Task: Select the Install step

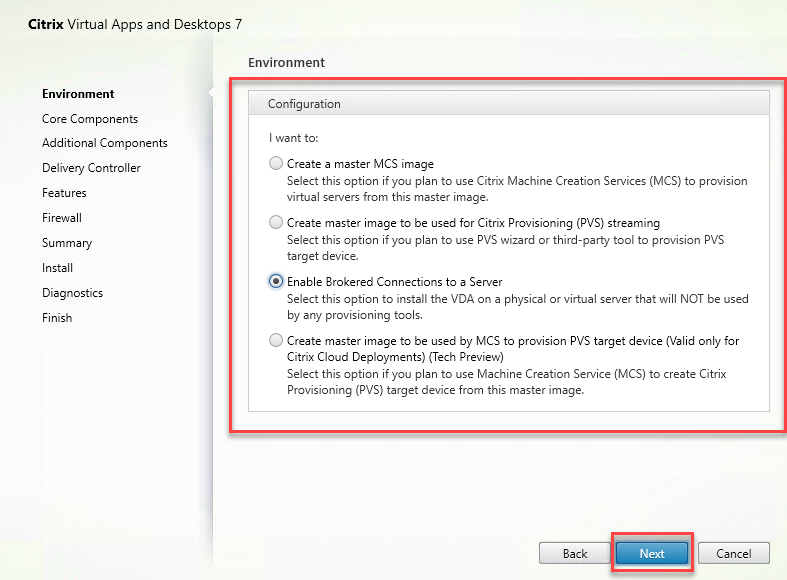Action: click(x=57, y=268)
